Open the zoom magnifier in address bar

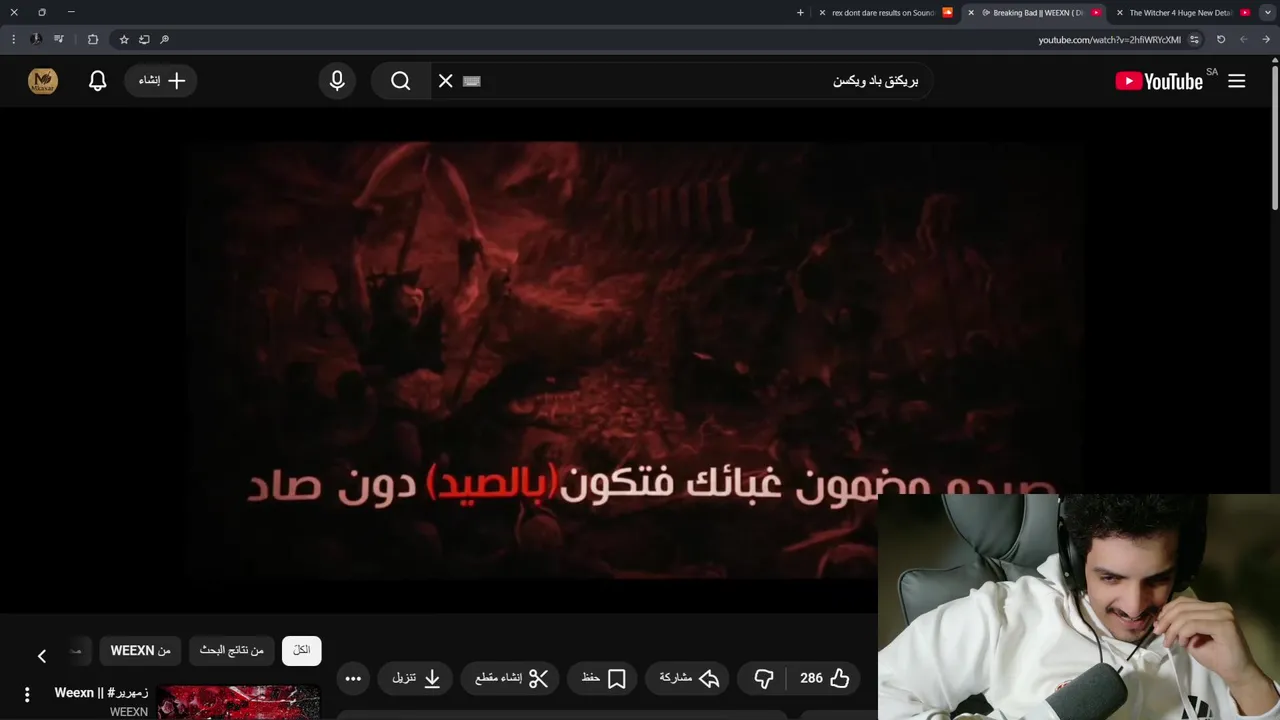pyautogui.click(x=165, y=40)
